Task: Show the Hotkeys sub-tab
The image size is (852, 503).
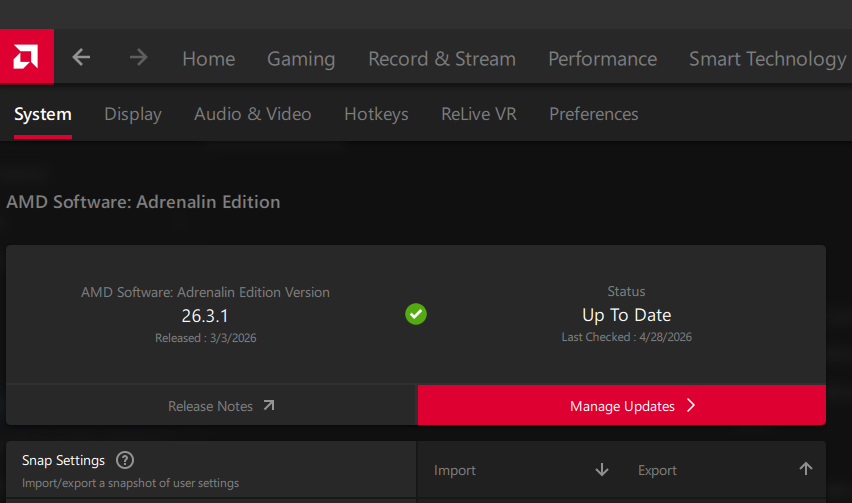Action: click(x=376, y=114)
